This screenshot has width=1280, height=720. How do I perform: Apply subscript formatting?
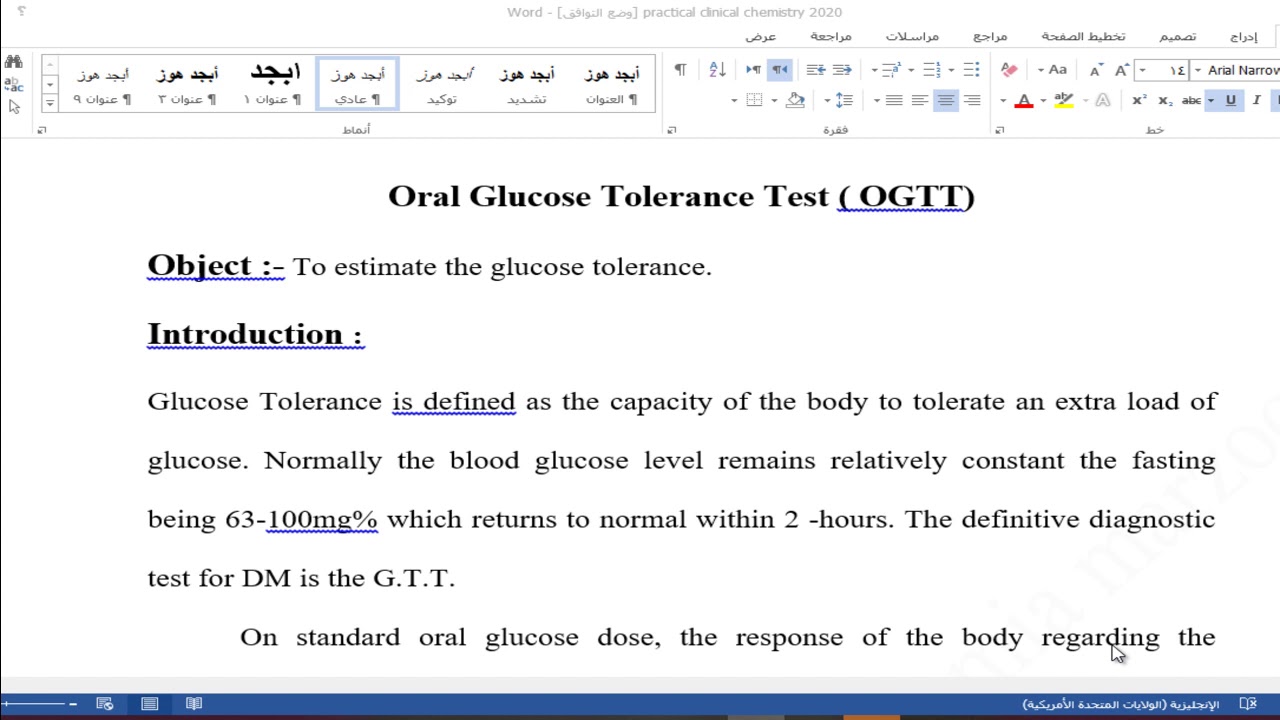click(1164, 100)
